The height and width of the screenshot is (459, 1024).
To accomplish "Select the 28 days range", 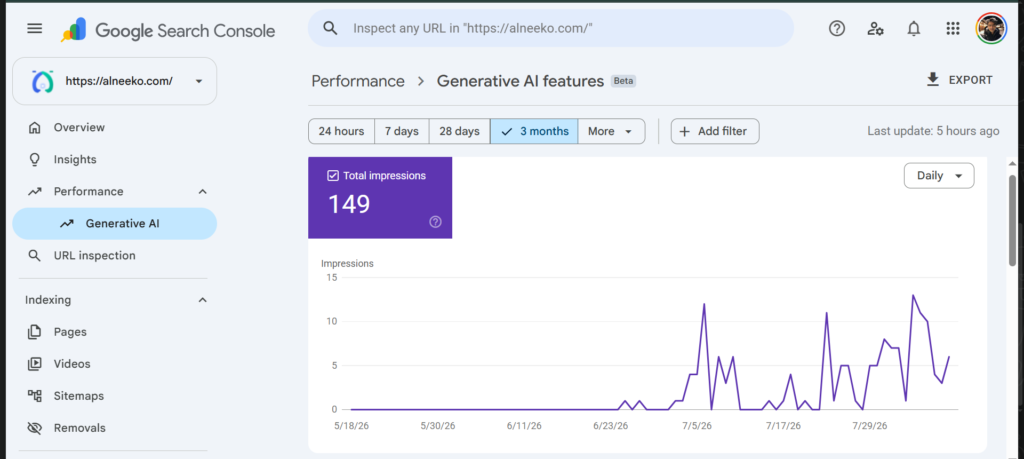I will tap(459, 131).
